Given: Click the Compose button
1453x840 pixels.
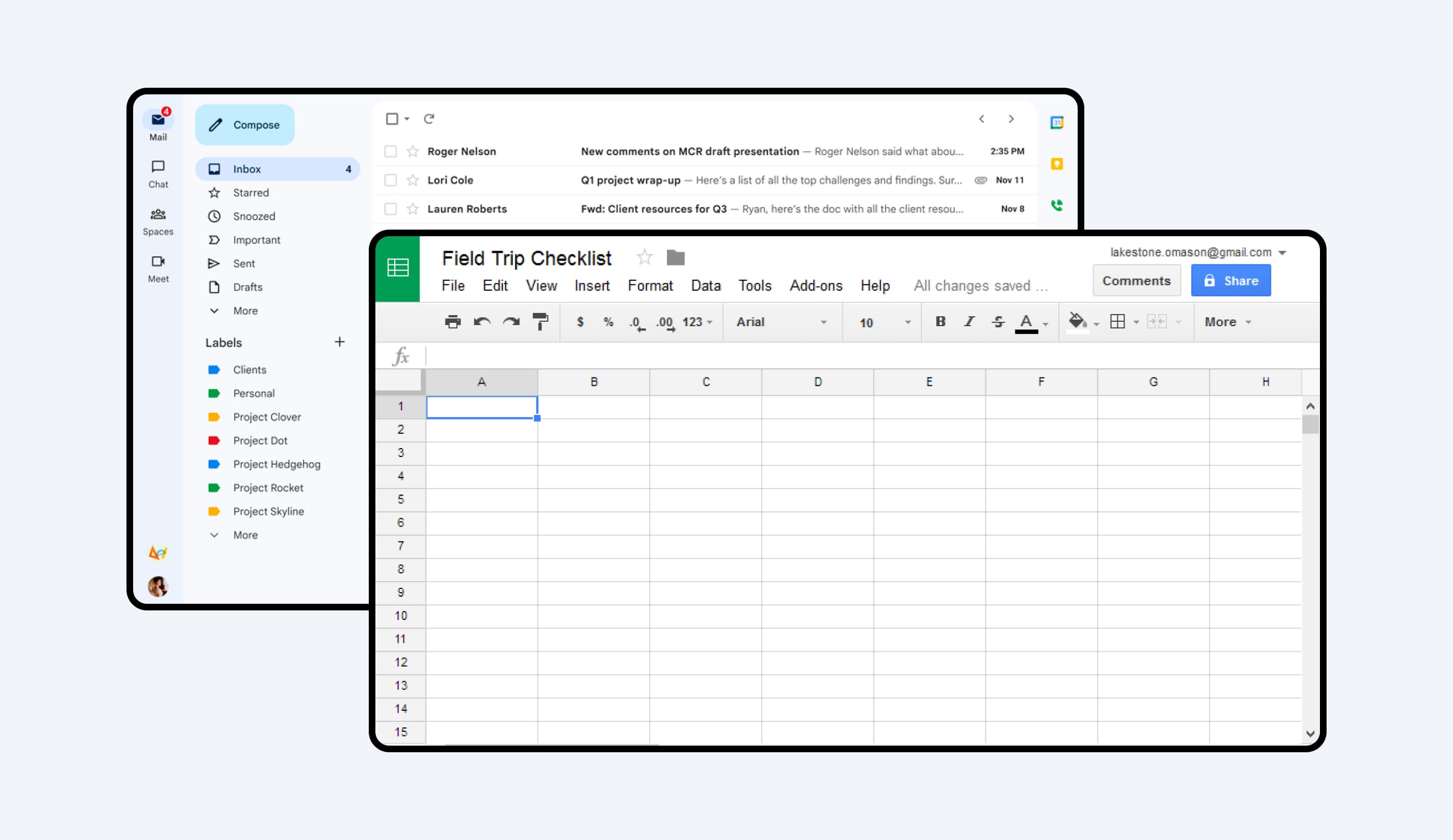Looking at the screenshot, I should (x=245, y=125).
